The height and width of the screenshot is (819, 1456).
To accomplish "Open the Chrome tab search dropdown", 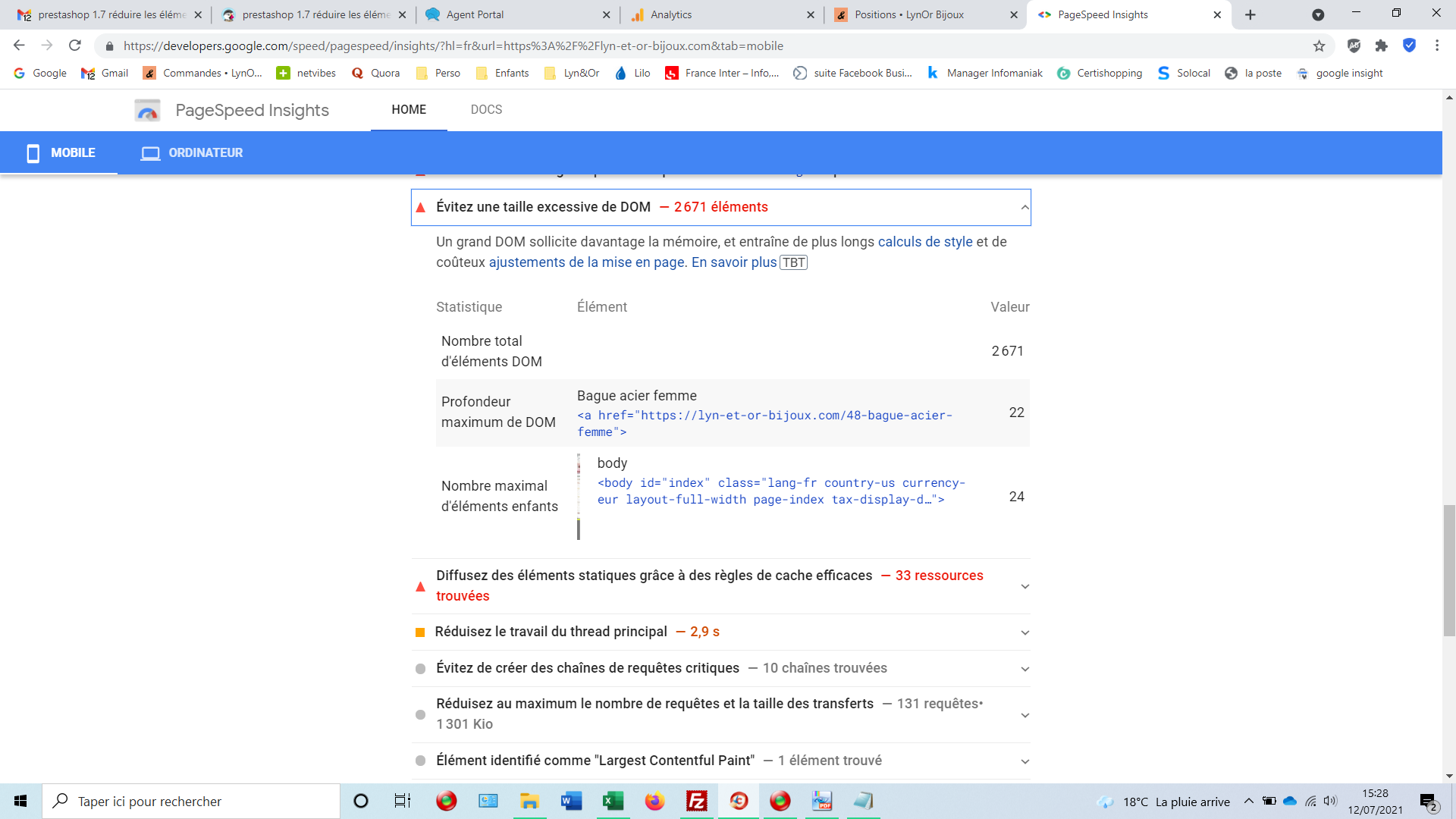I will point(1318,14).
